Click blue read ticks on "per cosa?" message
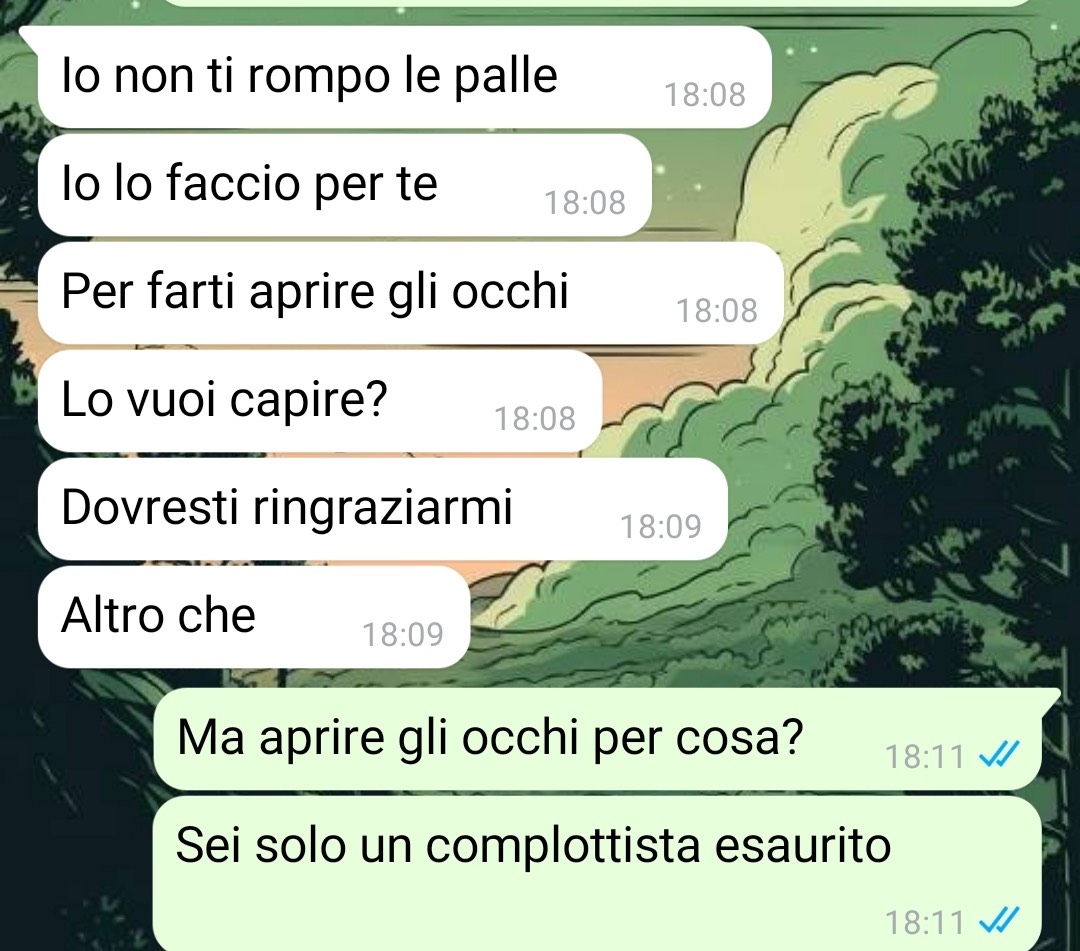 point(999,756)
